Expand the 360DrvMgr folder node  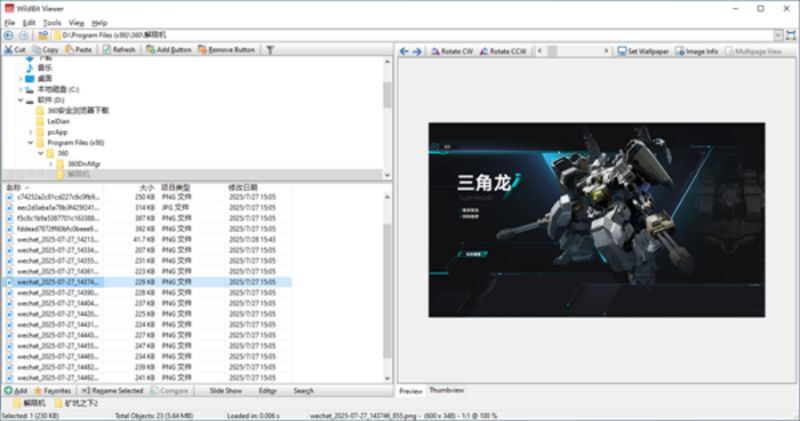pyautogui.click(x=51, y=164)
